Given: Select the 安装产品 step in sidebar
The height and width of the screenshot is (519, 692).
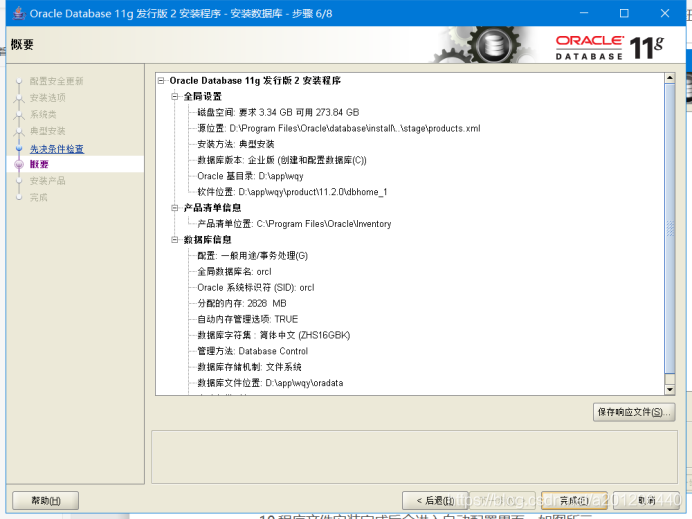Looking at the screenshot, I should 47,181.
